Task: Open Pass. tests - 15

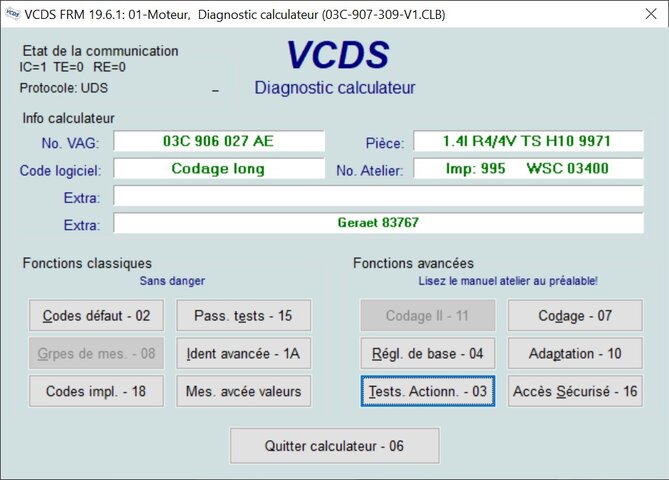Action: [x=244, y=315]
